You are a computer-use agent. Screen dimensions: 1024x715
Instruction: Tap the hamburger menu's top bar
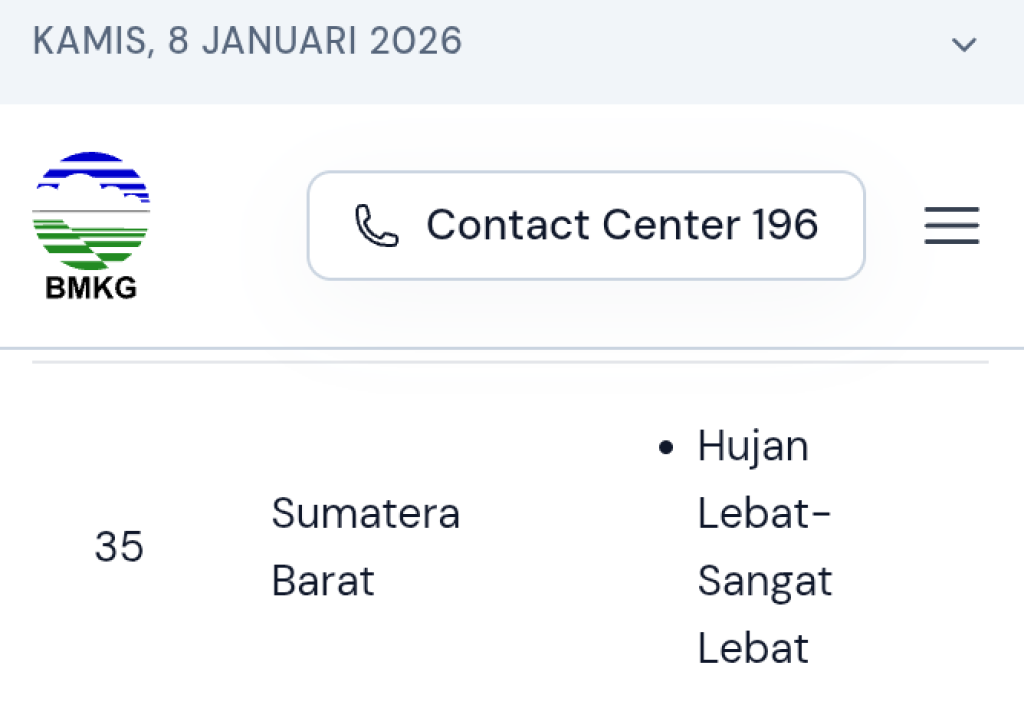(x=951, y=208)
